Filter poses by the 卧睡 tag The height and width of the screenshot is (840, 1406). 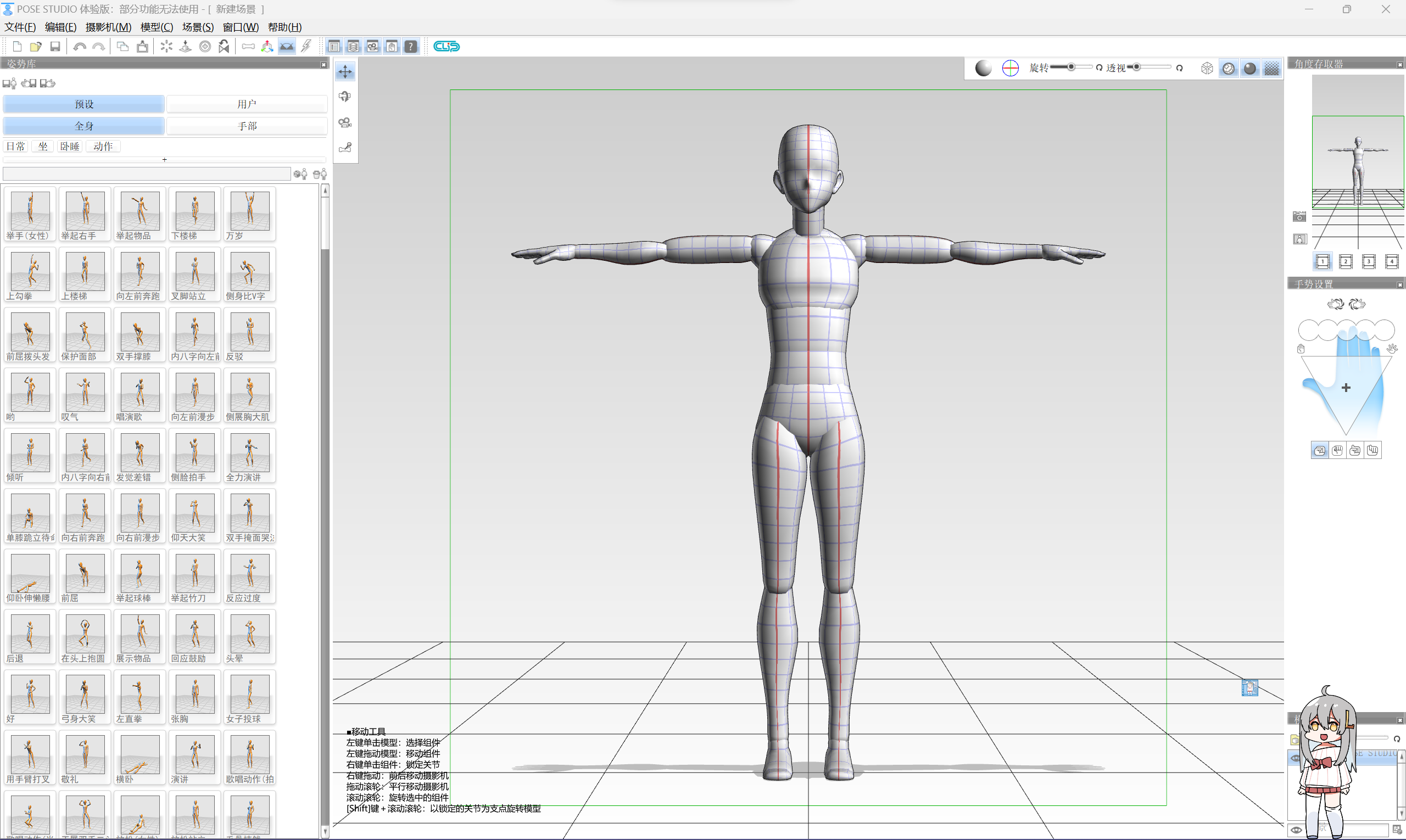pyautogui.click(x=70, y=147)
